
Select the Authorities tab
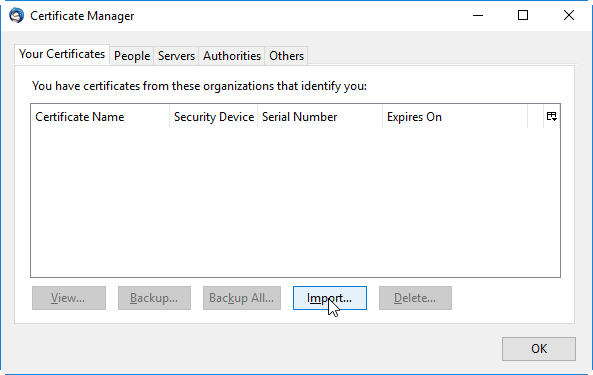pyautogui.click(x=232, y=56)
